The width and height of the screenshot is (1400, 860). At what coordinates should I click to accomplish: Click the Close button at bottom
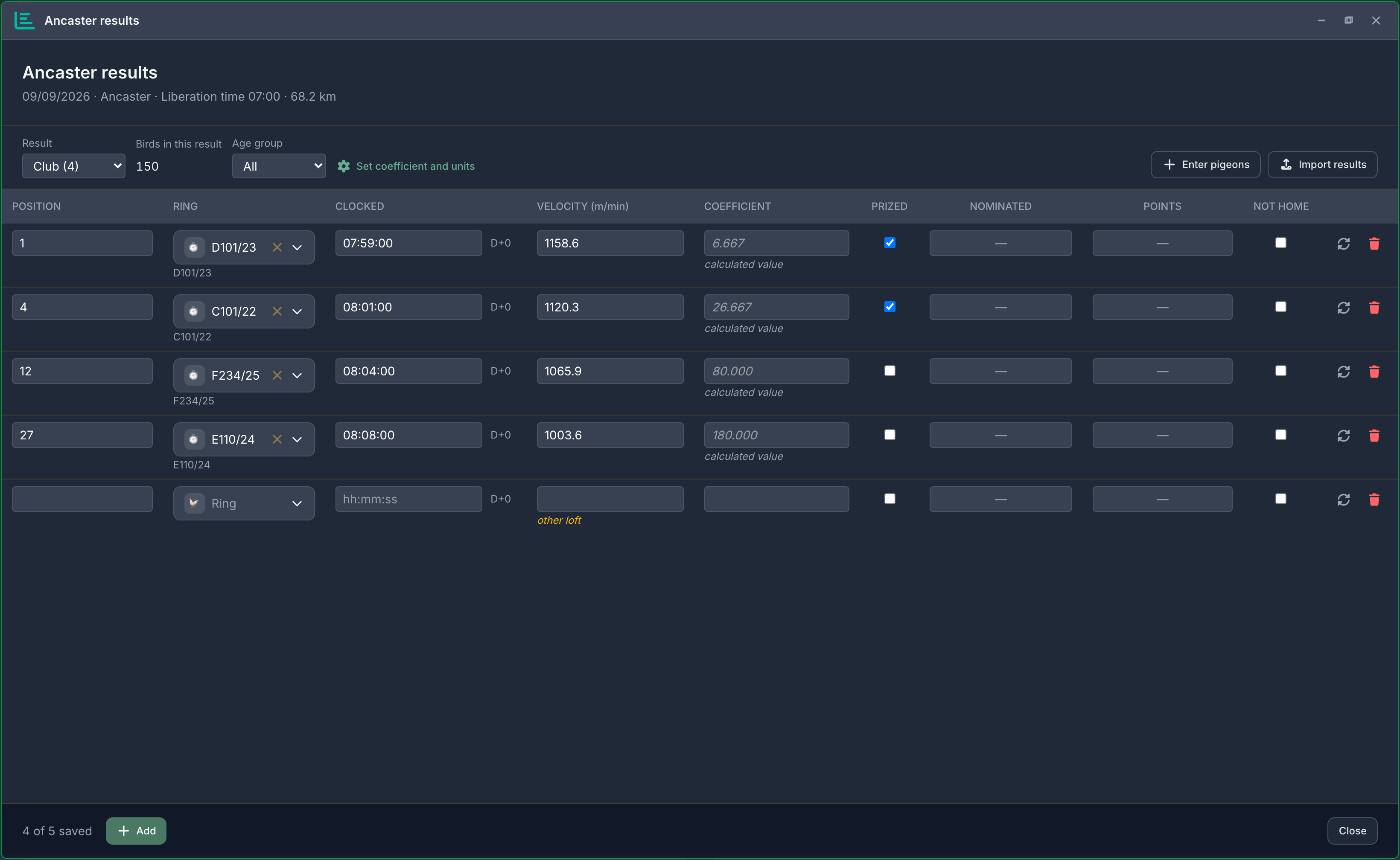1352,831
